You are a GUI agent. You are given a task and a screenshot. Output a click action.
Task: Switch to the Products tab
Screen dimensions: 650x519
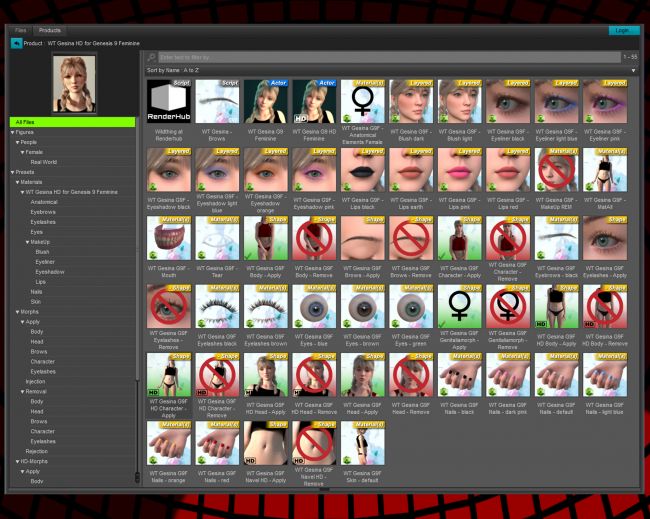50,31
